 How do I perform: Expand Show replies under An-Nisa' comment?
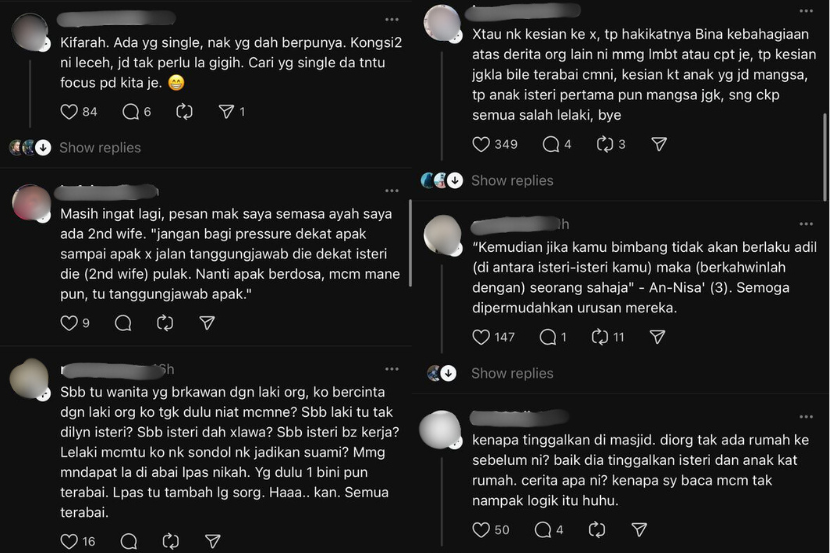click(512, 373)
